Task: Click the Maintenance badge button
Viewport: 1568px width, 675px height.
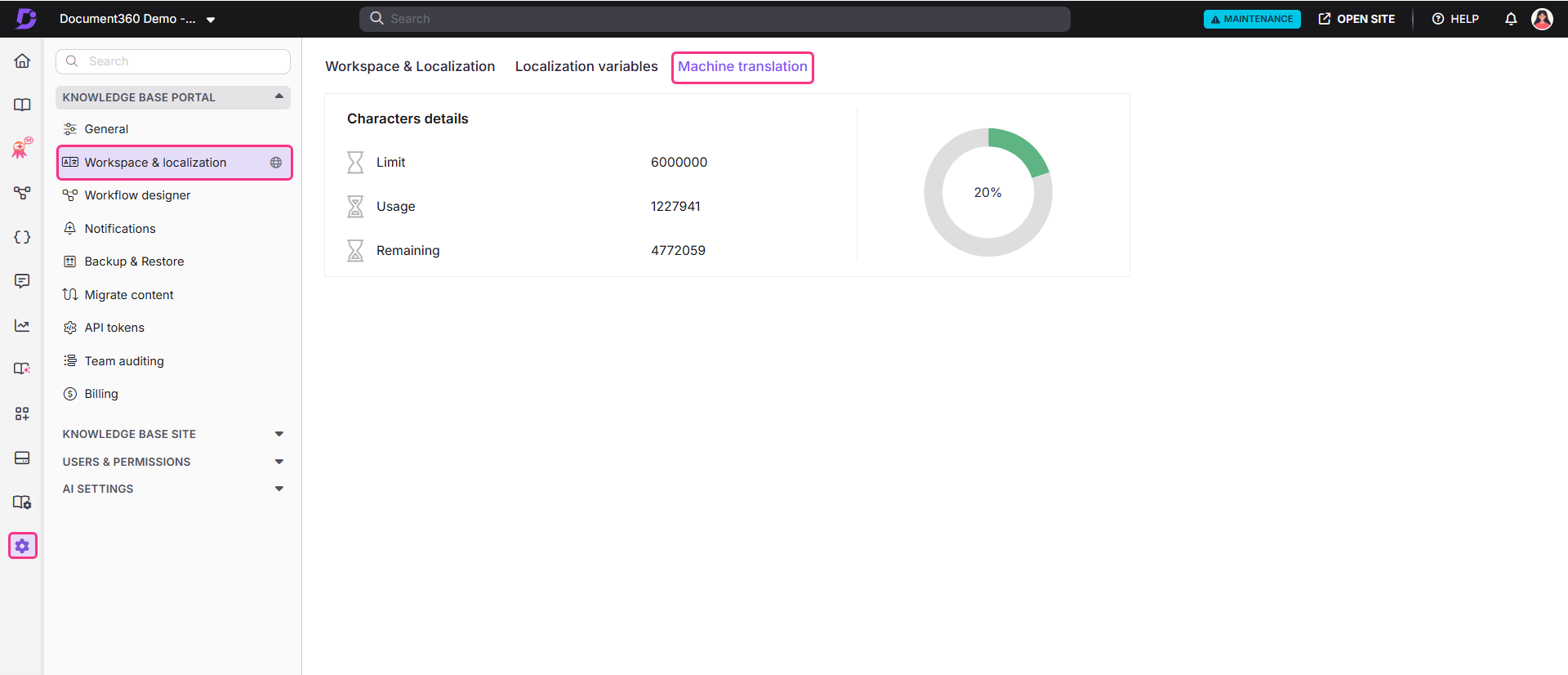Action: tap(1252, 19)
